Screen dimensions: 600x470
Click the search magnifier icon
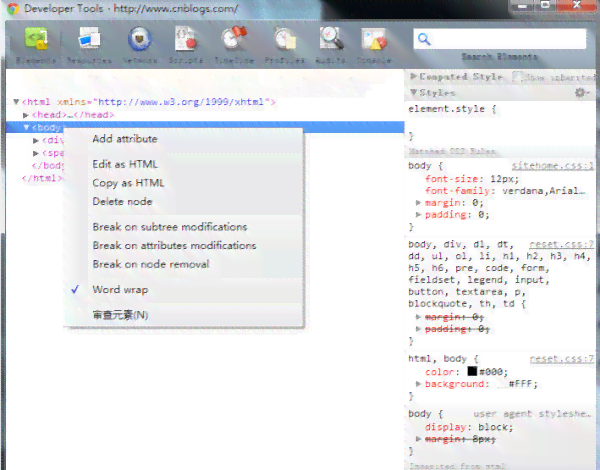tap(424, 39)
